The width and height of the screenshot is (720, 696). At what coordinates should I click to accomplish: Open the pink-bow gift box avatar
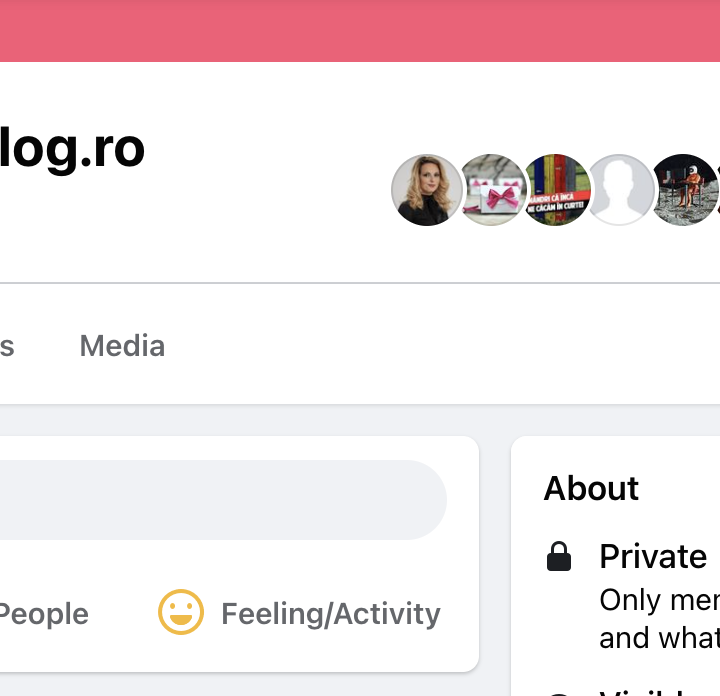pyautogui.click(x=492, y=190)
